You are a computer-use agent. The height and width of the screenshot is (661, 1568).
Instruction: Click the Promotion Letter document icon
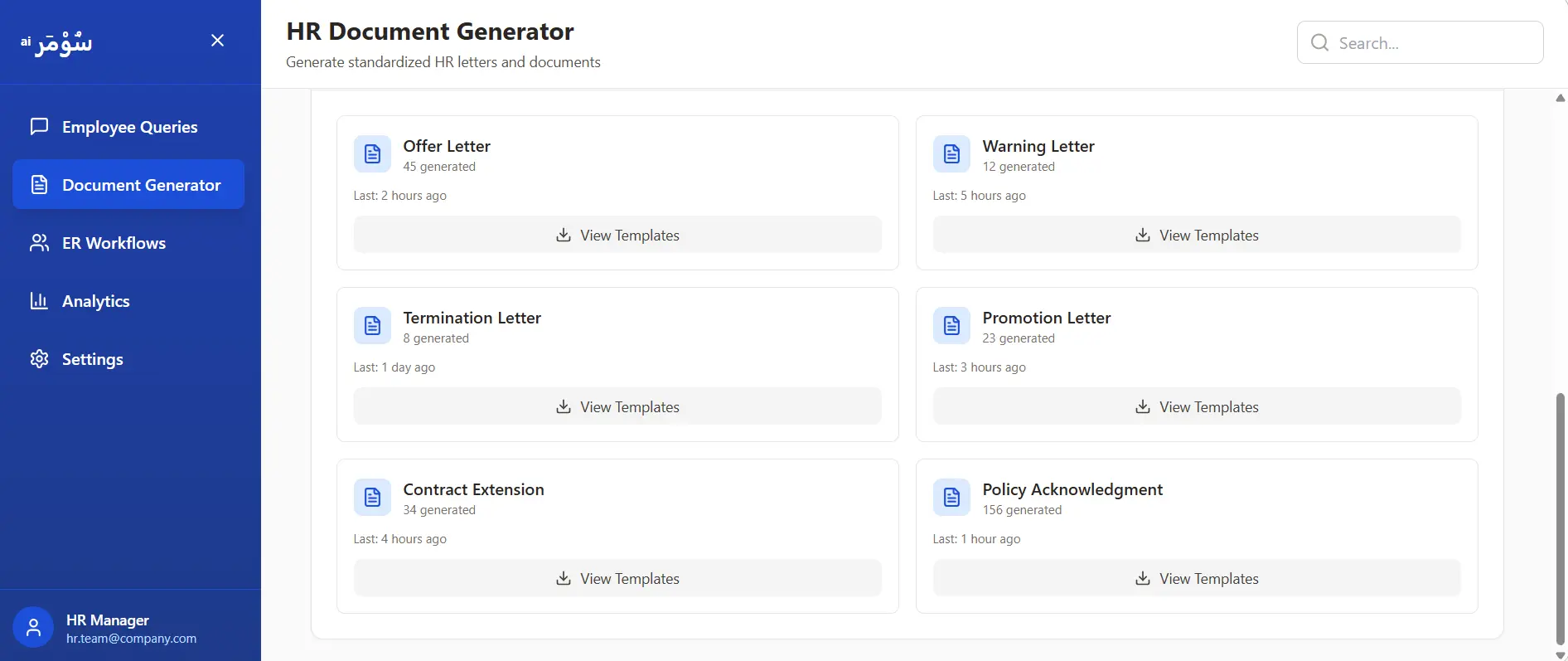(x=951, y=325)
